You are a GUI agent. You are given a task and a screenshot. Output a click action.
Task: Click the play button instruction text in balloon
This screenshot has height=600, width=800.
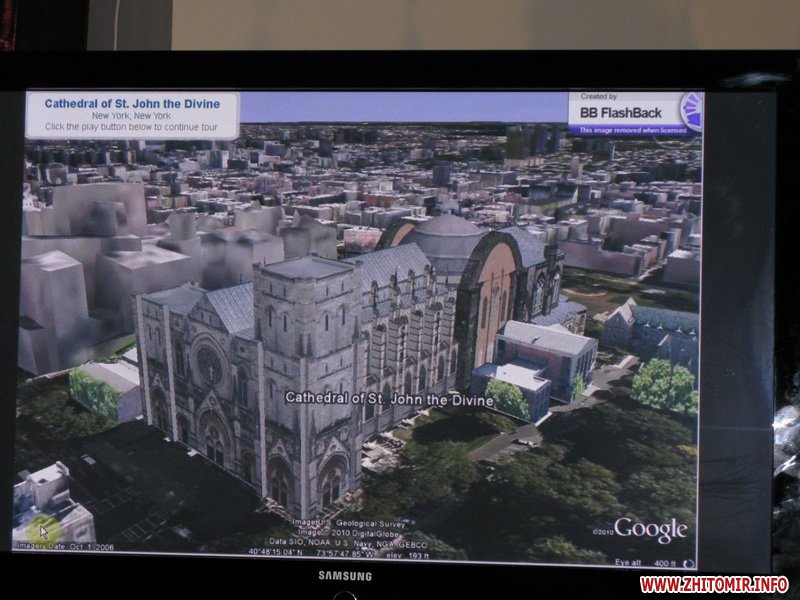click(x=132, y=127)
